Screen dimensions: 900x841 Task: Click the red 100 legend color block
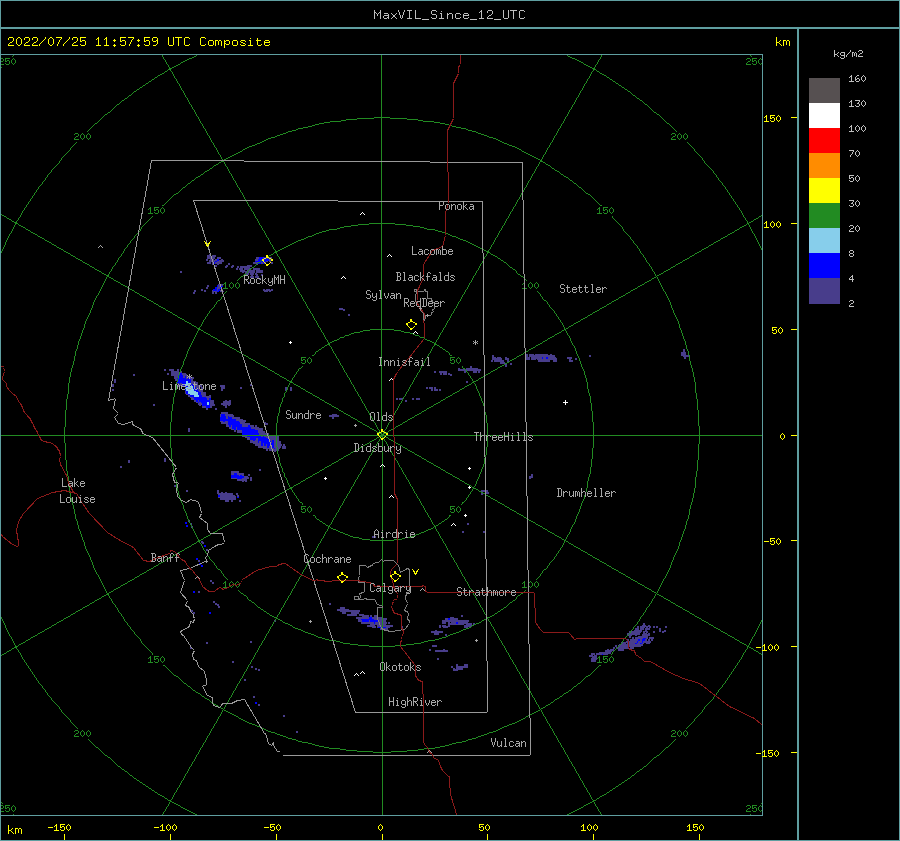(824, 141)
